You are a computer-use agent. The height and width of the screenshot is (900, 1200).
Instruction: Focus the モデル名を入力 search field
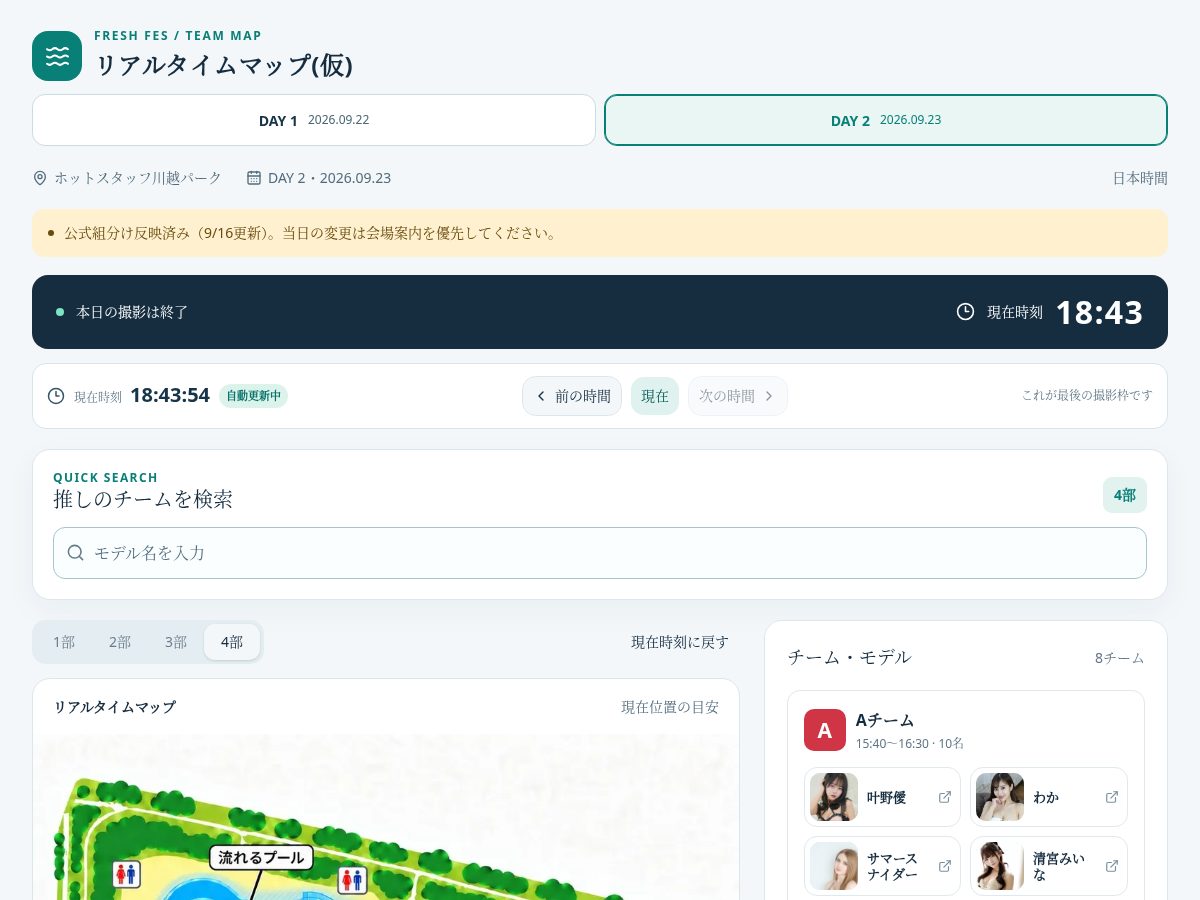[x=600, y=553]
